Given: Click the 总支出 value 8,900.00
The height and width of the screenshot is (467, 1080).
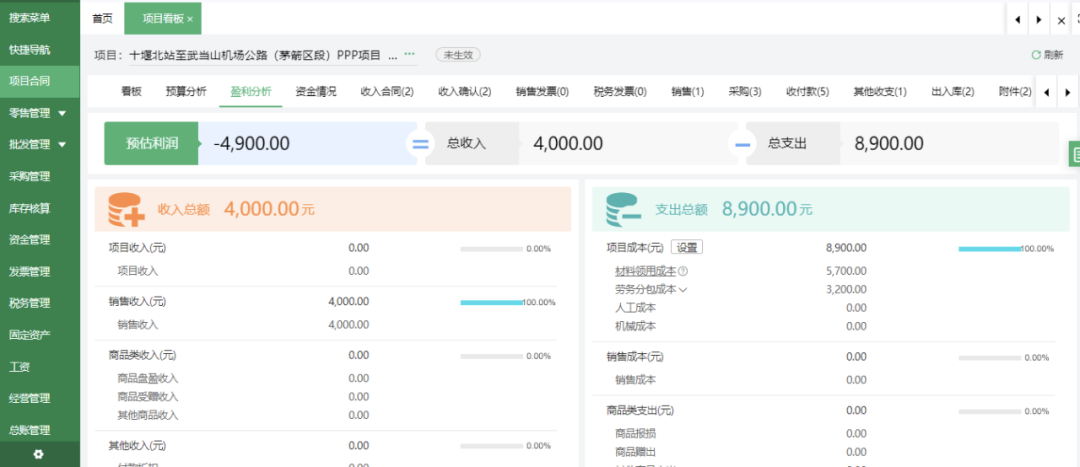Looking at the screenshot, I should pos(889,143).
